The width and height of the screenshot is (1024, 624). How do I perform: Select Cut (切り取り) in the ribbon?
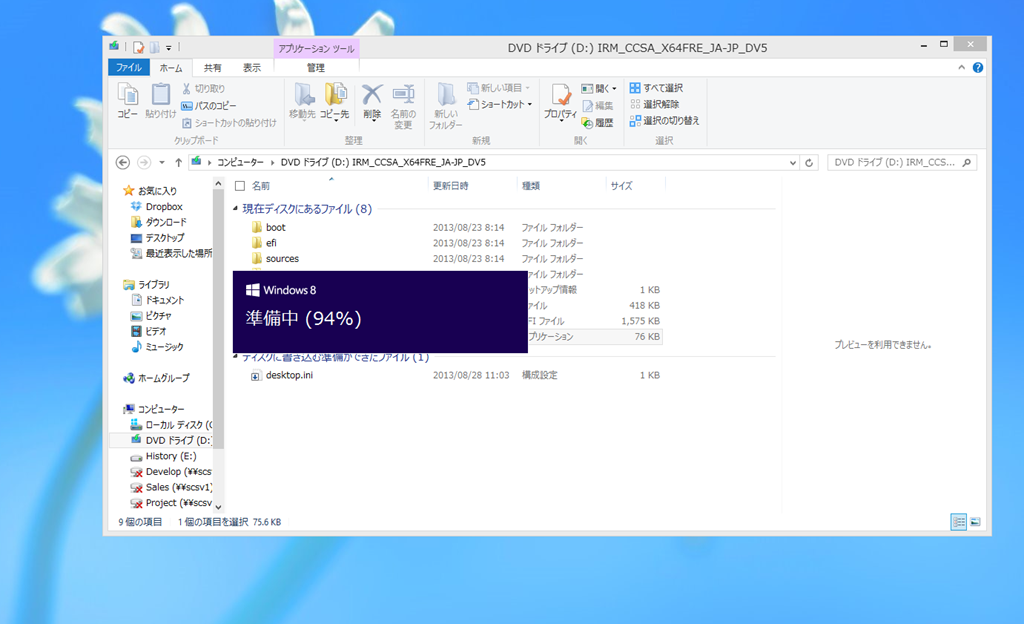204,89
